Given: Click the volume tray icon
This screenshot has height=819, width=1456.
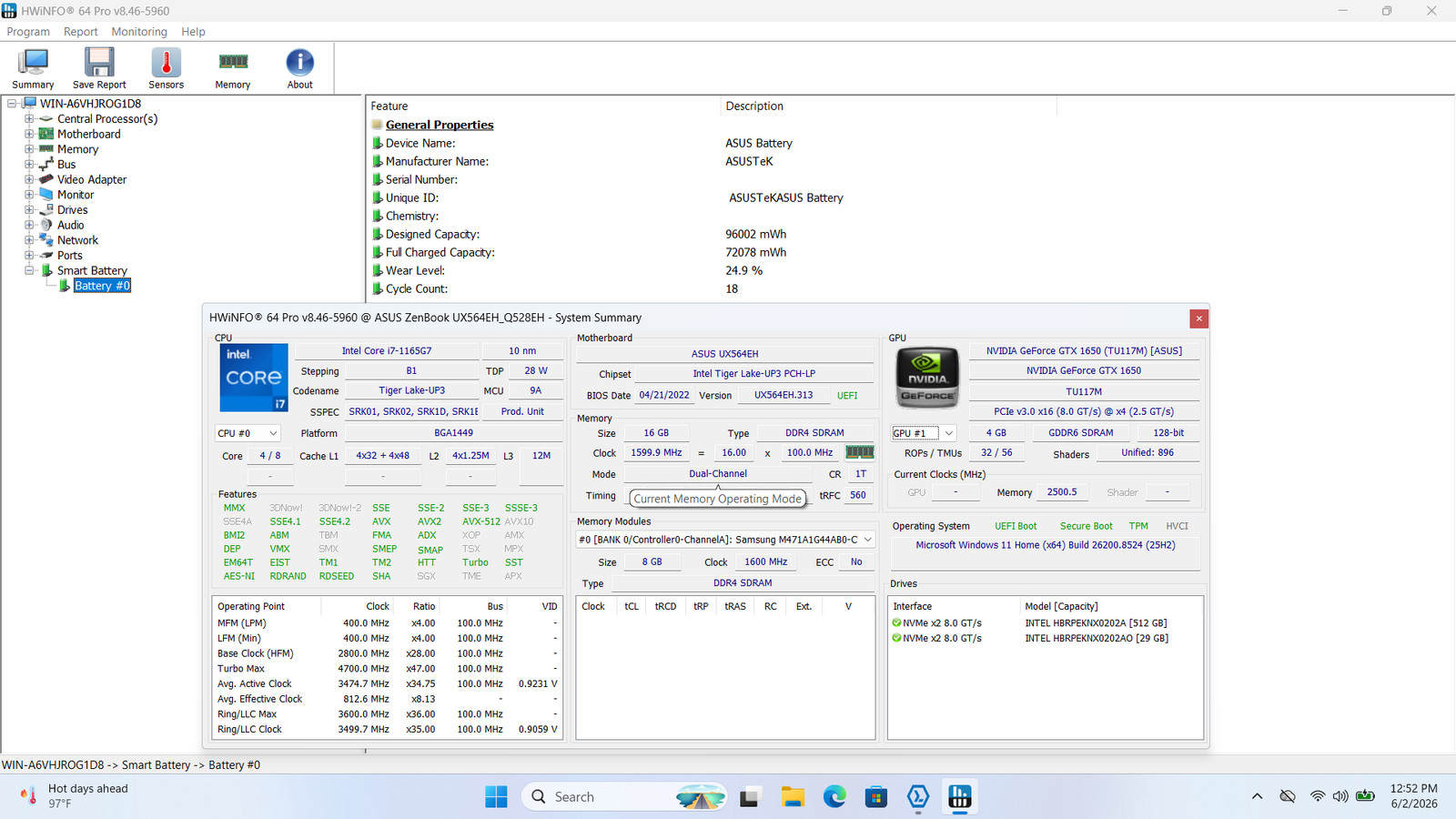Looking at the screenshot, I should [1340, 796].
